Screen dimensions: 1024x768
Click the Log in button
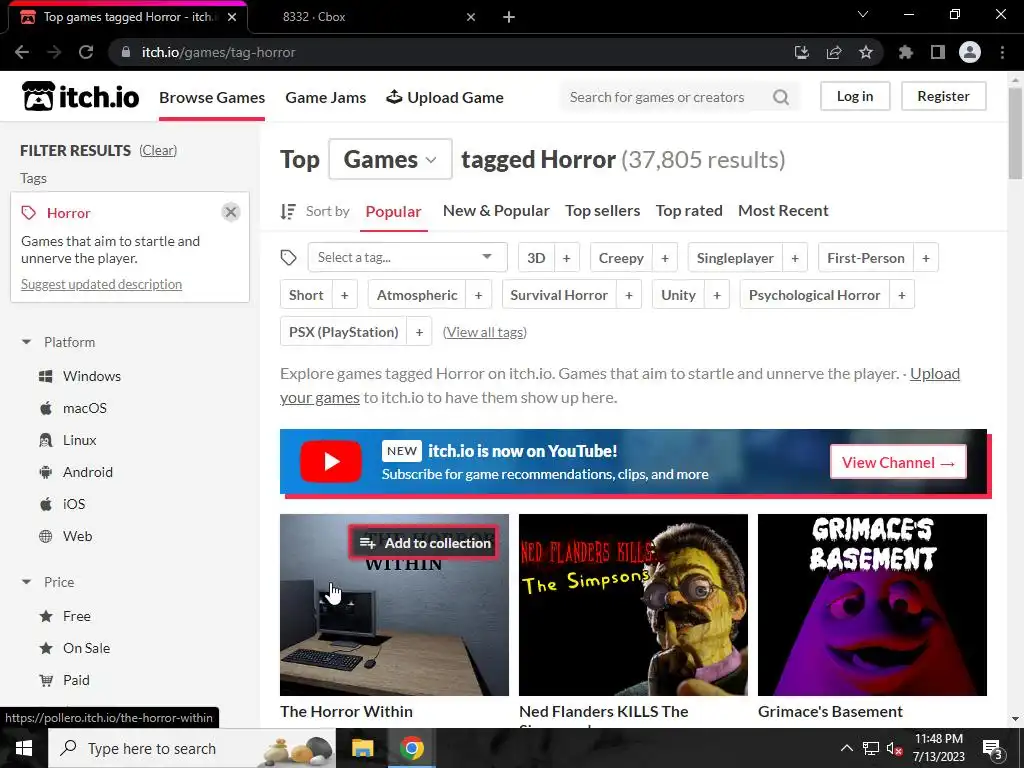pyautogui.click(x=855, y=96)
